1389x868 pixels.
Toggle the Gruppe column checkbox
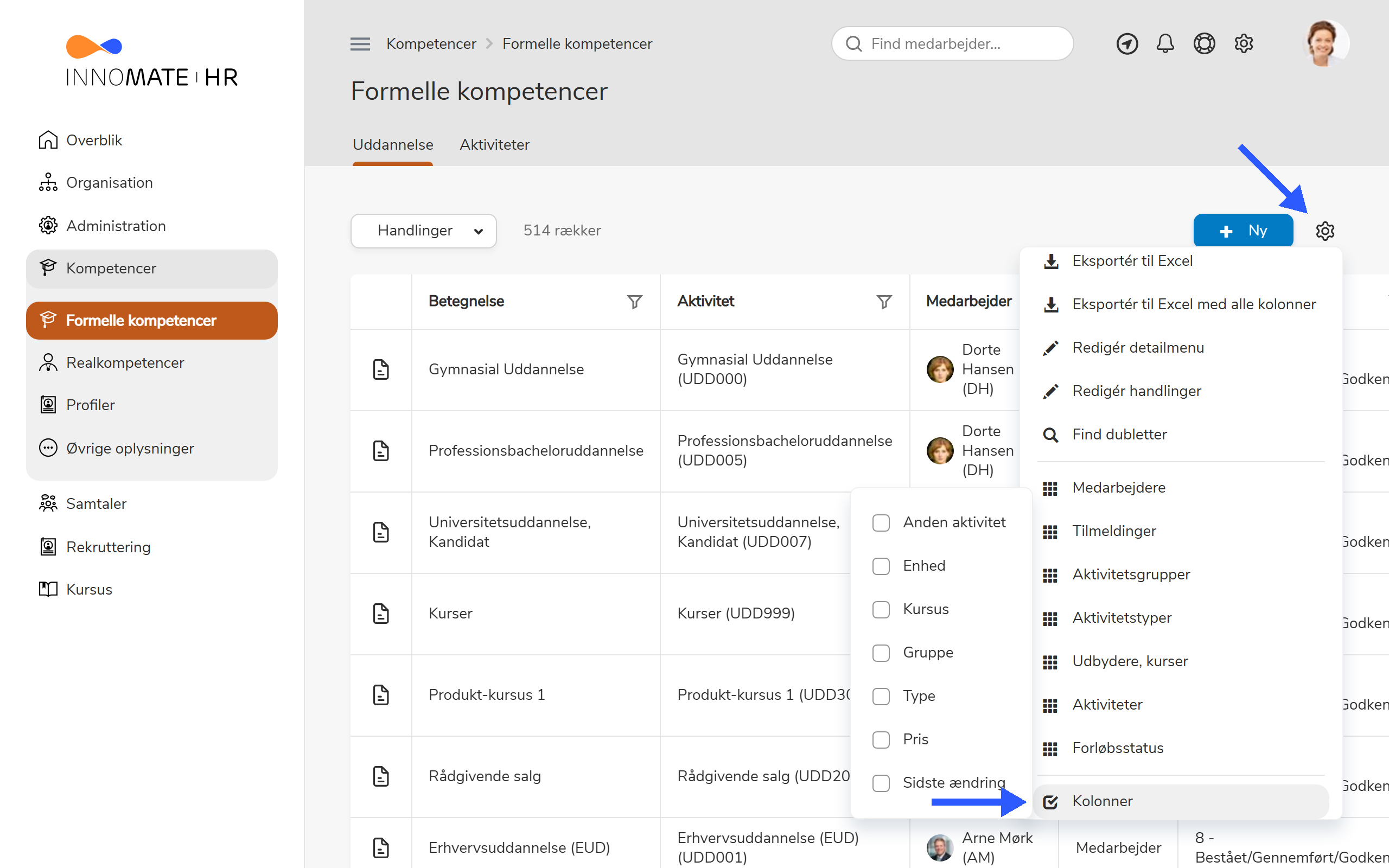click(x=881, y=653)
